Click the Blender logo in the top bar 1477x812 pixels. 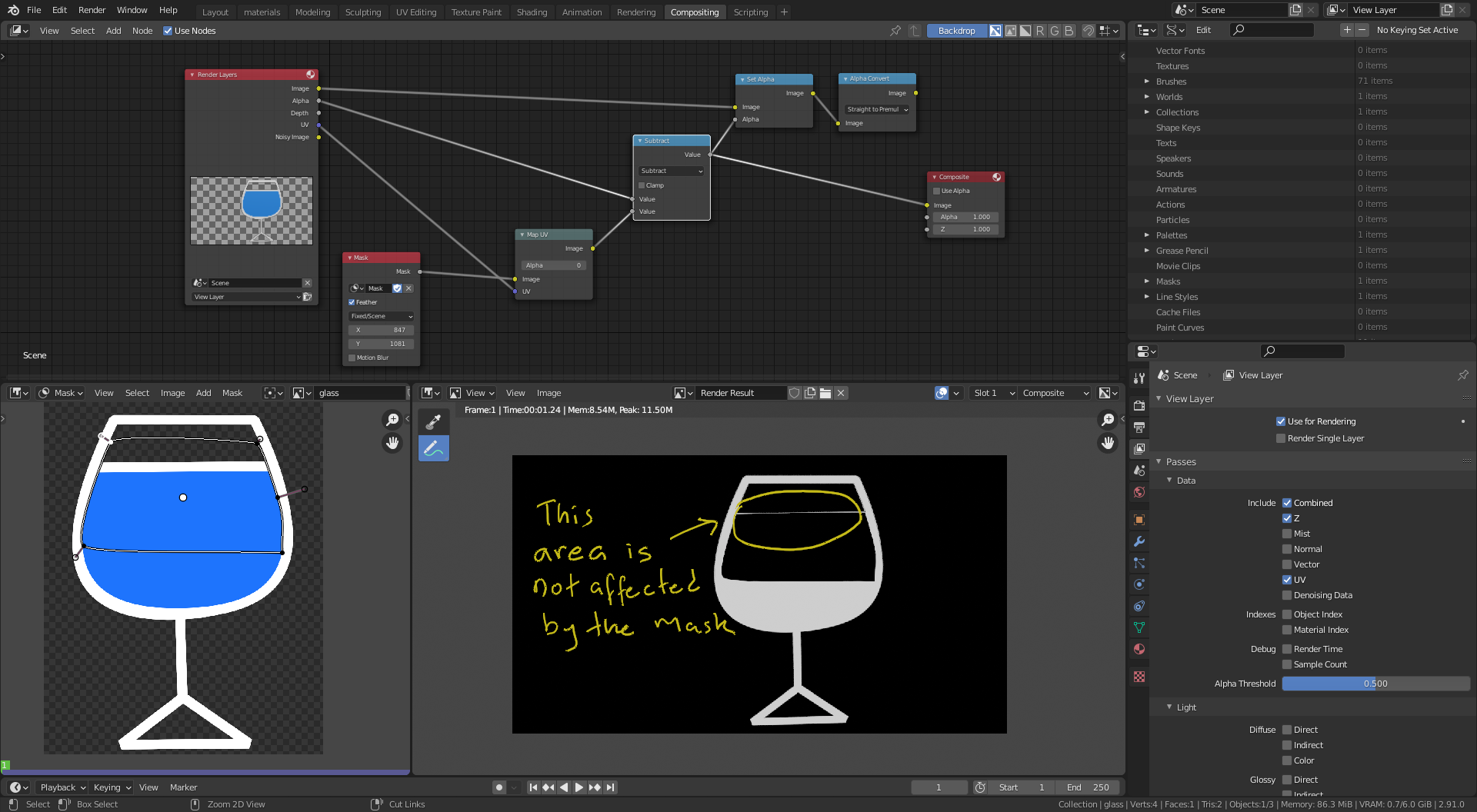[x=13, y=10]
